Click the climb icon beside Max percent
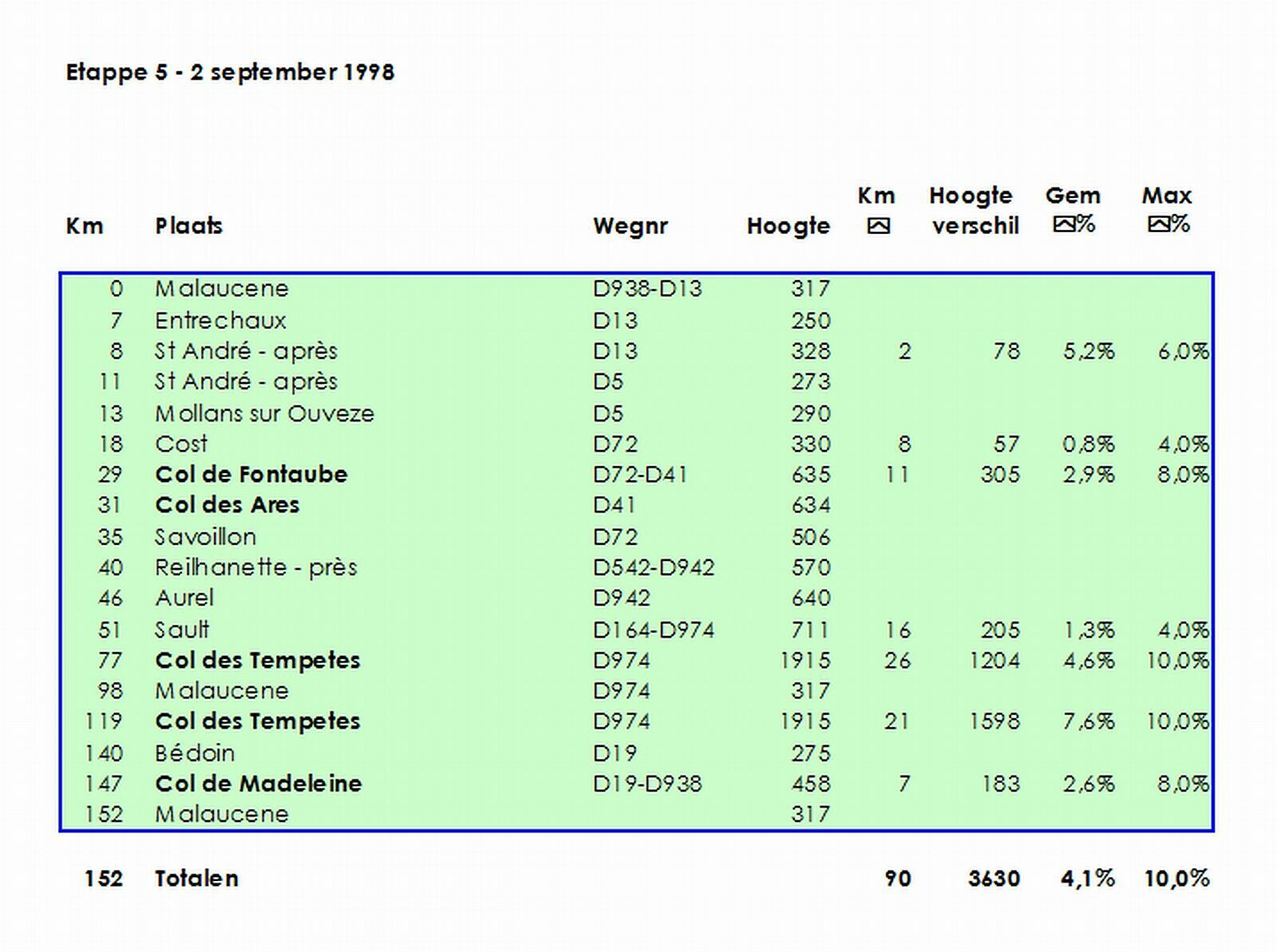The image size is (1277, 952). [x=1159, y=224]
